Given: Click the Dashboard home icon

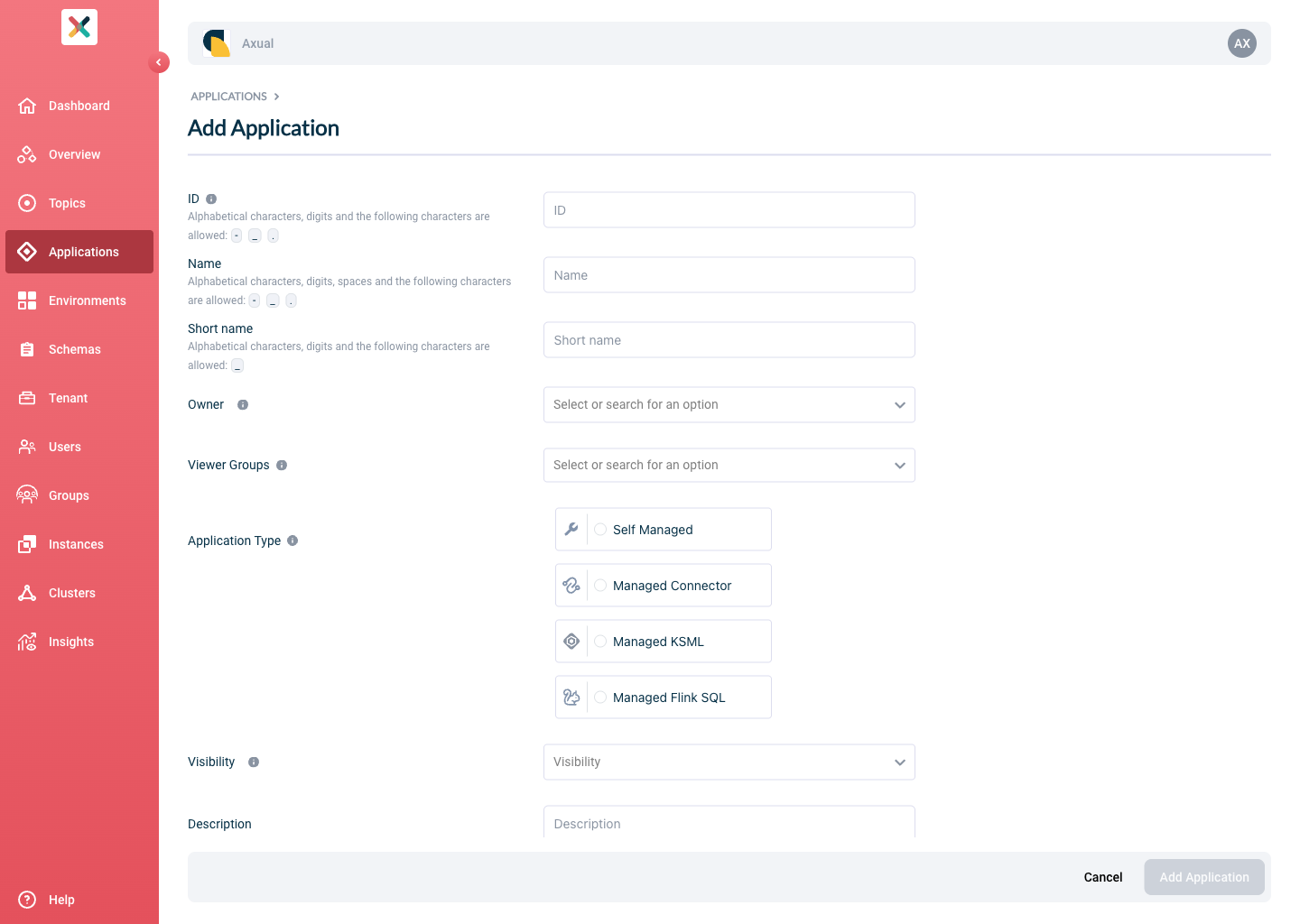Looking at the screenshot, I should [27, 106].
